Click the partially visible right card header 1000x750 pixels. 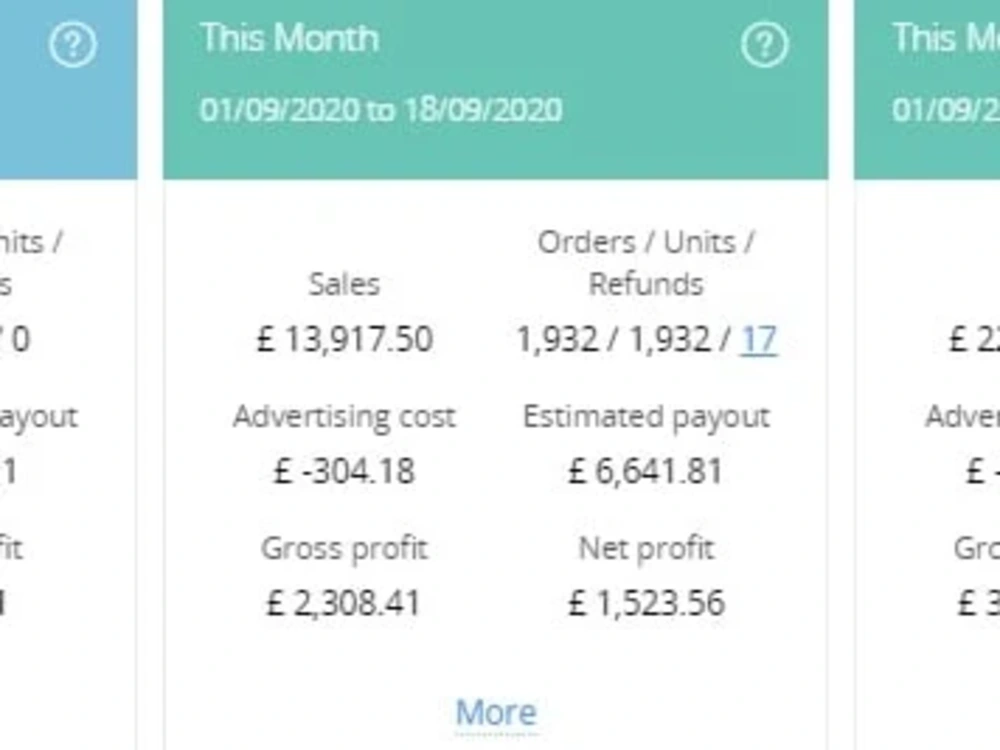(927, 89)
